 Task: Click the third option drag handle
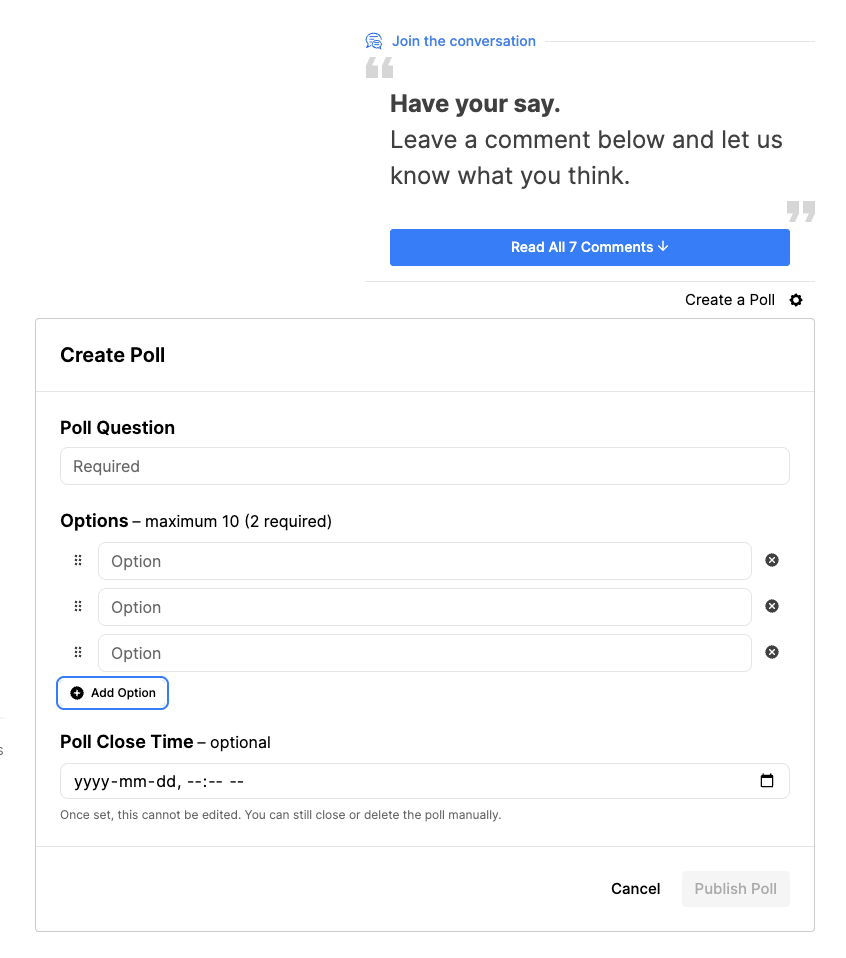(x=78, y=653)
